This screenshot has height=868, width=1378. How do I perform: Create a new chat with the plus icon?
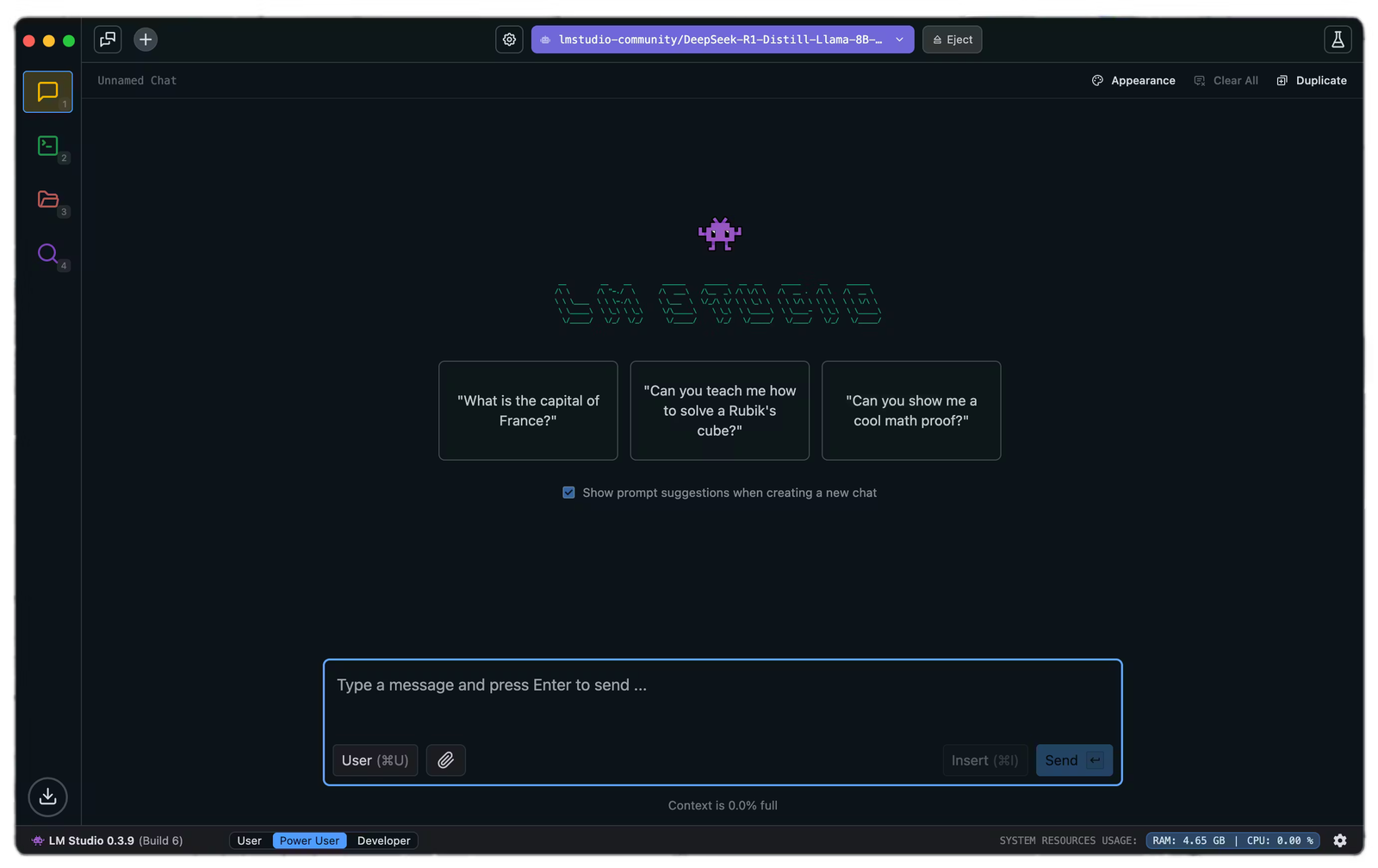(x=145, y=39)
